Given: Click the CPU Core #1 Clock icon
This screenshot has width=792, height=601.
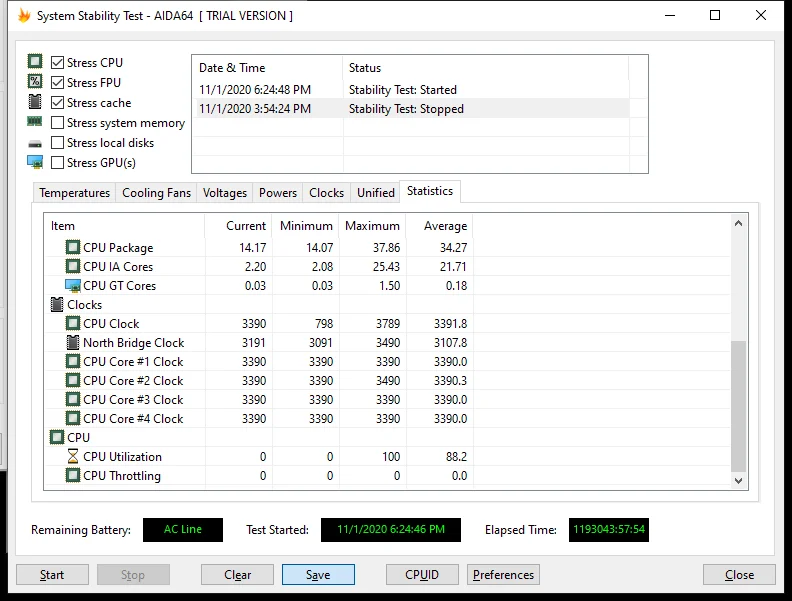Looking at the screenshot, I should pyautogui.click(x=73, y=362).
